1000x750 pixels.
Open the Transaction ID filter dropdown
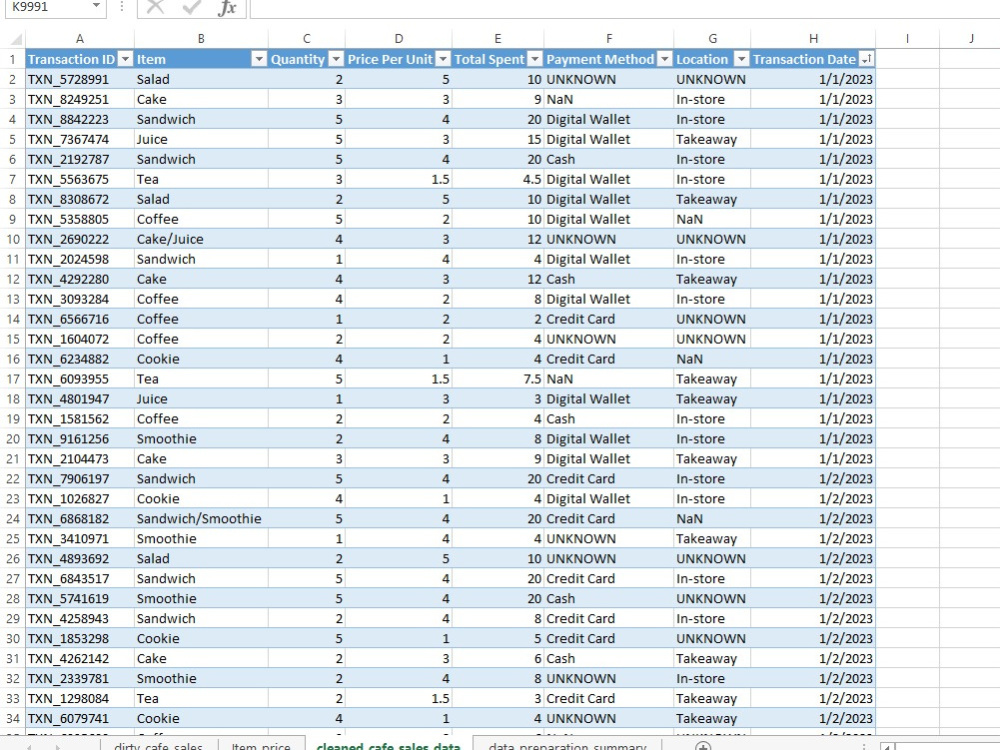(126, 59)
